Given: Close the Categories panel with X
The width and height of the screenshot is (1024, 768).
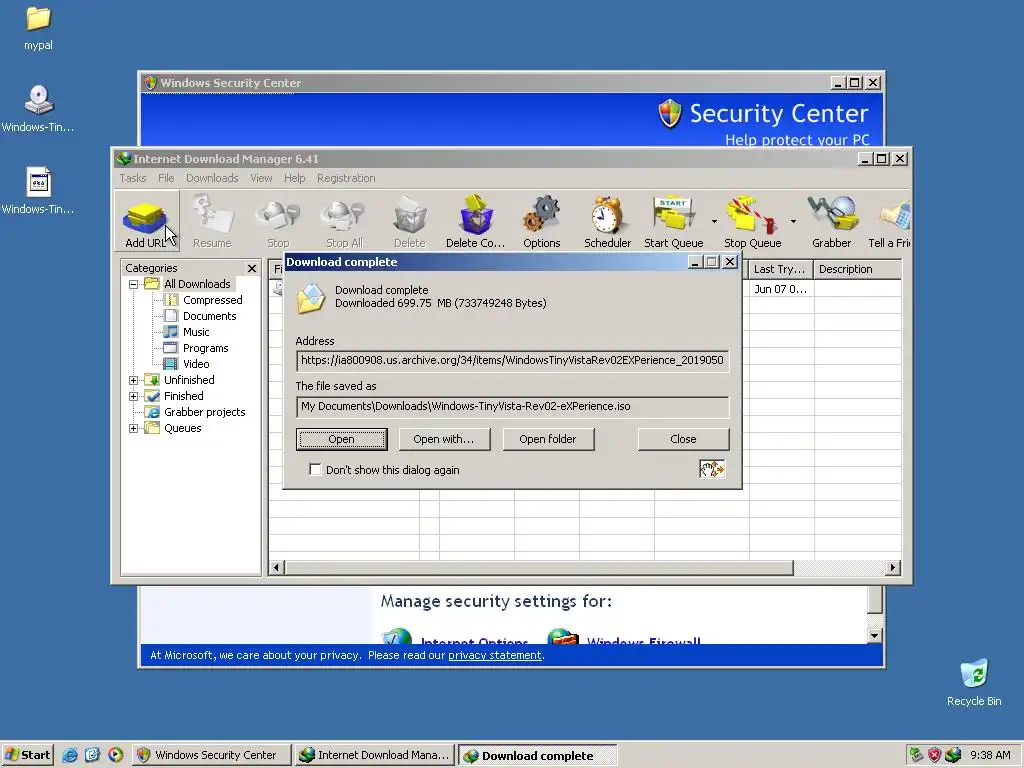Looking at the screenshot, I should tap(251, 268).
